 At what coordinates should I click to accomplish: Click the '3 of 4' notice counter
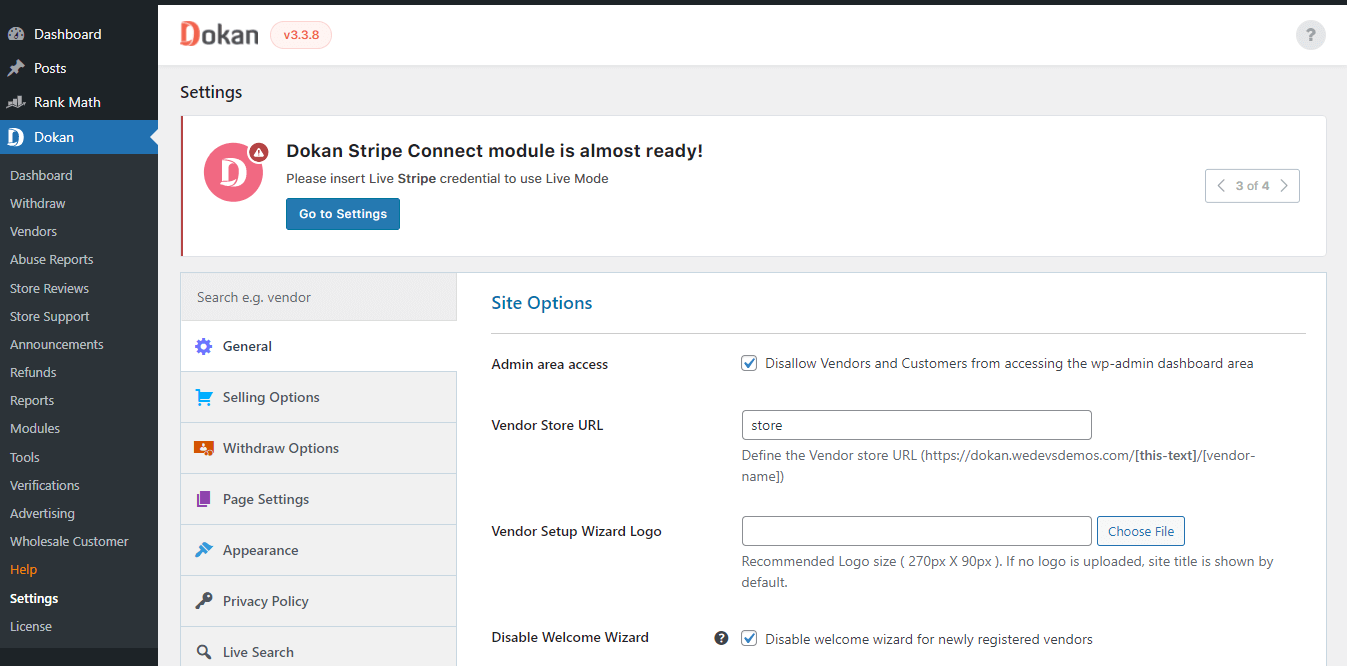coord(1252,186)
